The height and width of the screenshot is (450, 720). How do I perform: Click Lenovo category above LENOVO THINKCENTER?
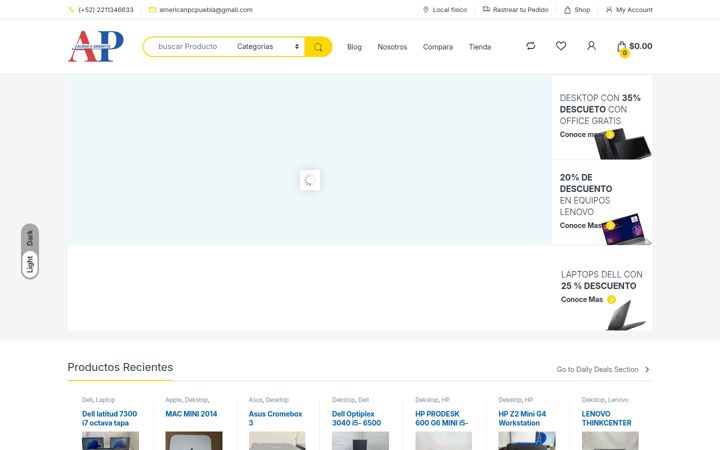618,400
